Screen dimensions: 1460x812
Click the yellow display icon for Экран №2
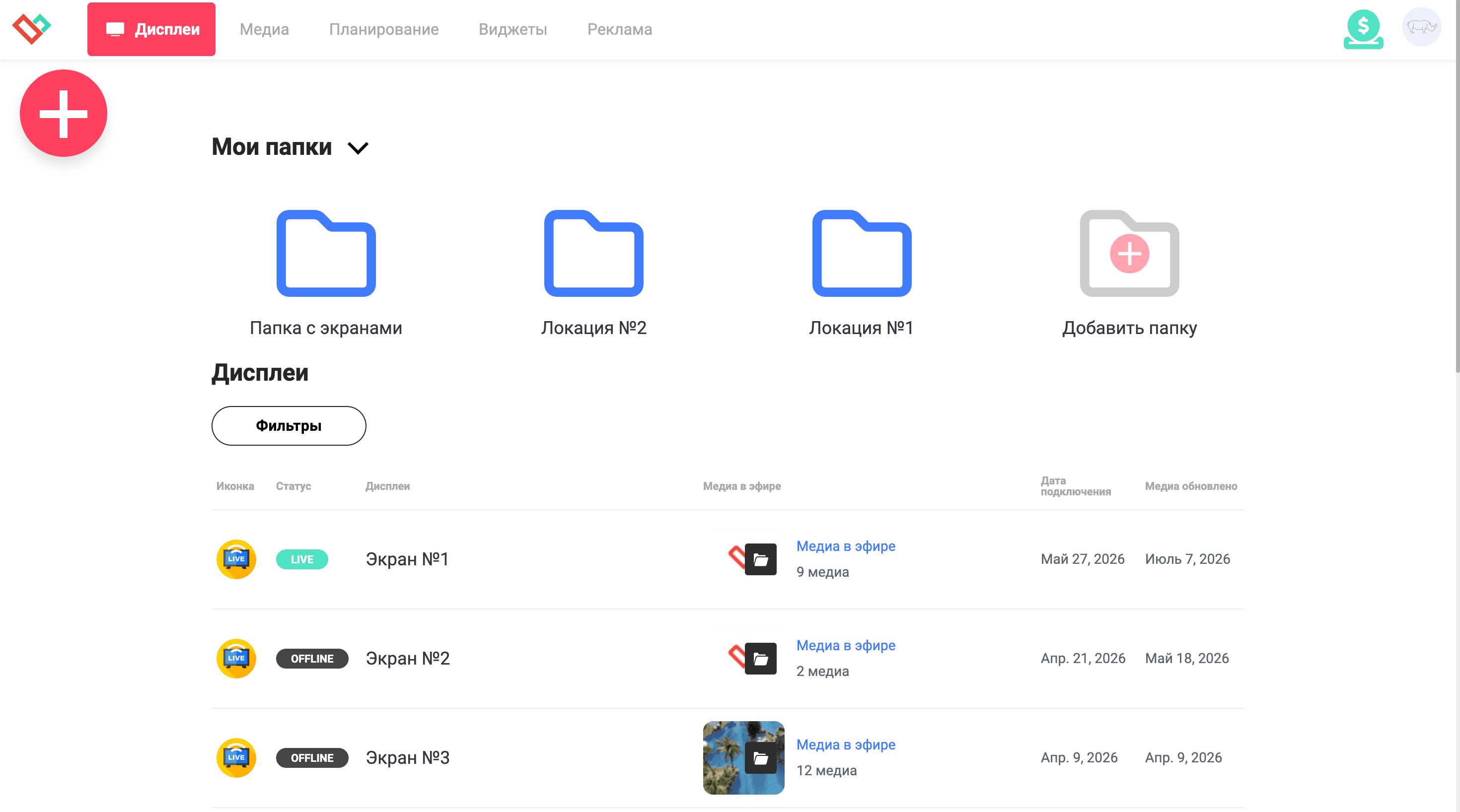click(236, 658)
